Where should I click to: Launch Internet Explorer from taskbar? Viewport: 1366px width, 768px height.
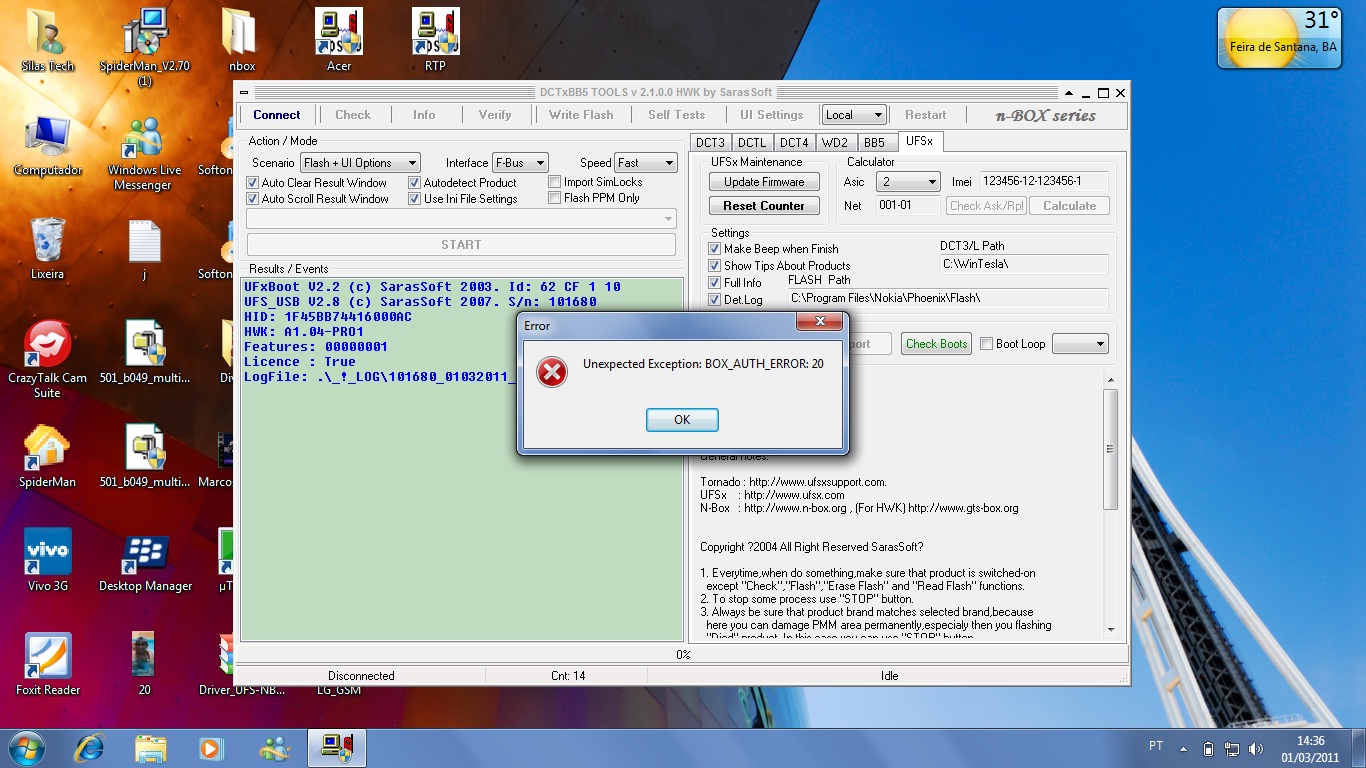89,748
